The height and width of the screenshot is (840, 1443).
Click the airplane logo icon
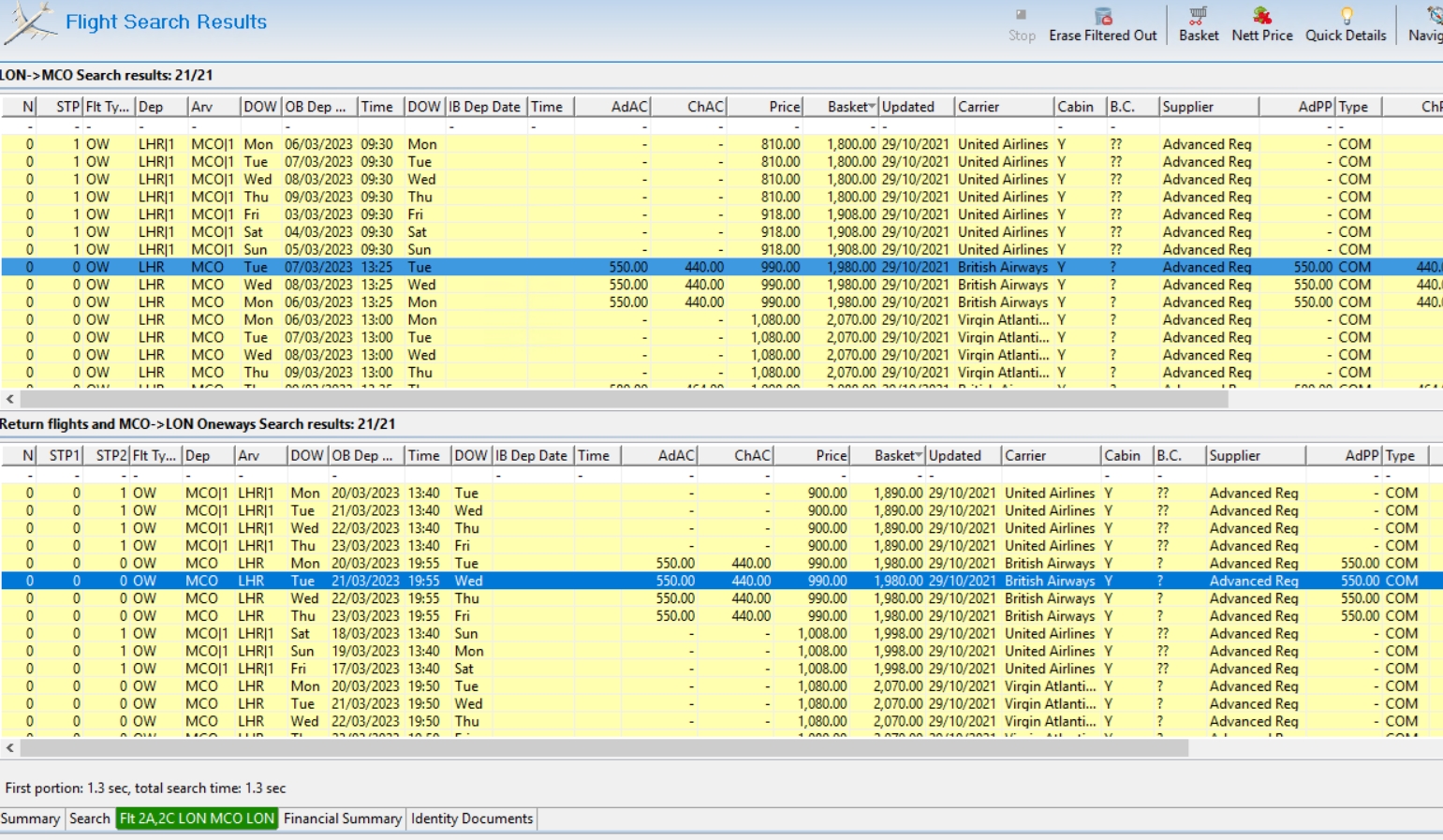[30, 22]
